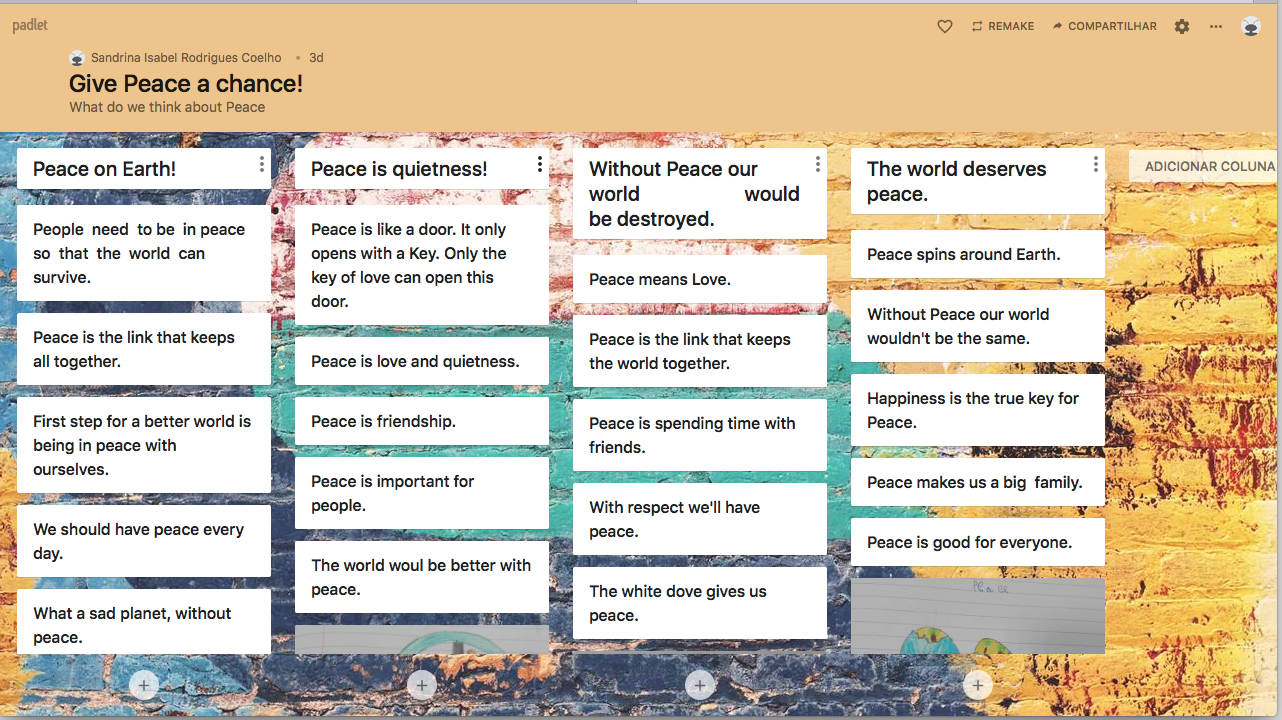Select post 'Peace is the link that keeps all together.'
Viewport: 1282px width, 720px height.
pyautogui.click(x=144, y=349)
